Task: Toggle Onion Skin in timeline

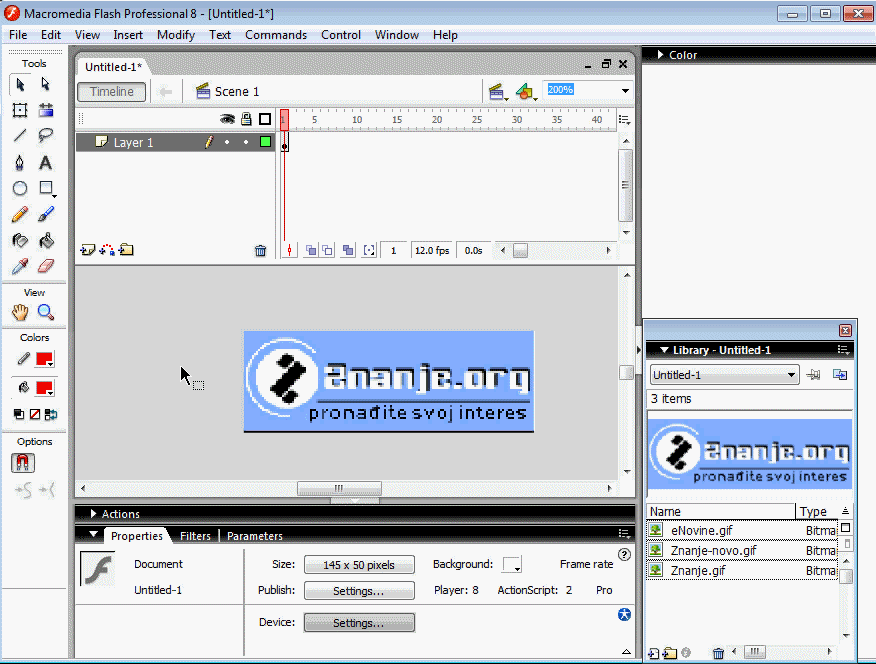Action: 311,251
